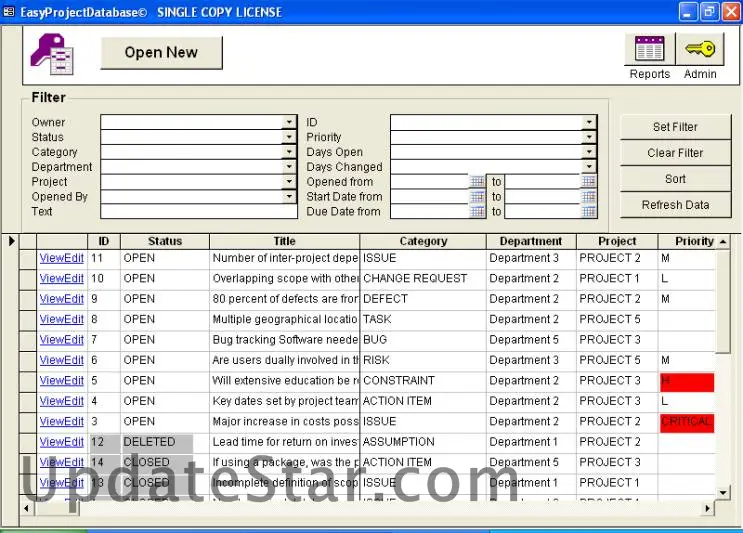The image size is (743, 533).
Task: Expand the Status filter dropdown
Action: click(x=290, y=137)
